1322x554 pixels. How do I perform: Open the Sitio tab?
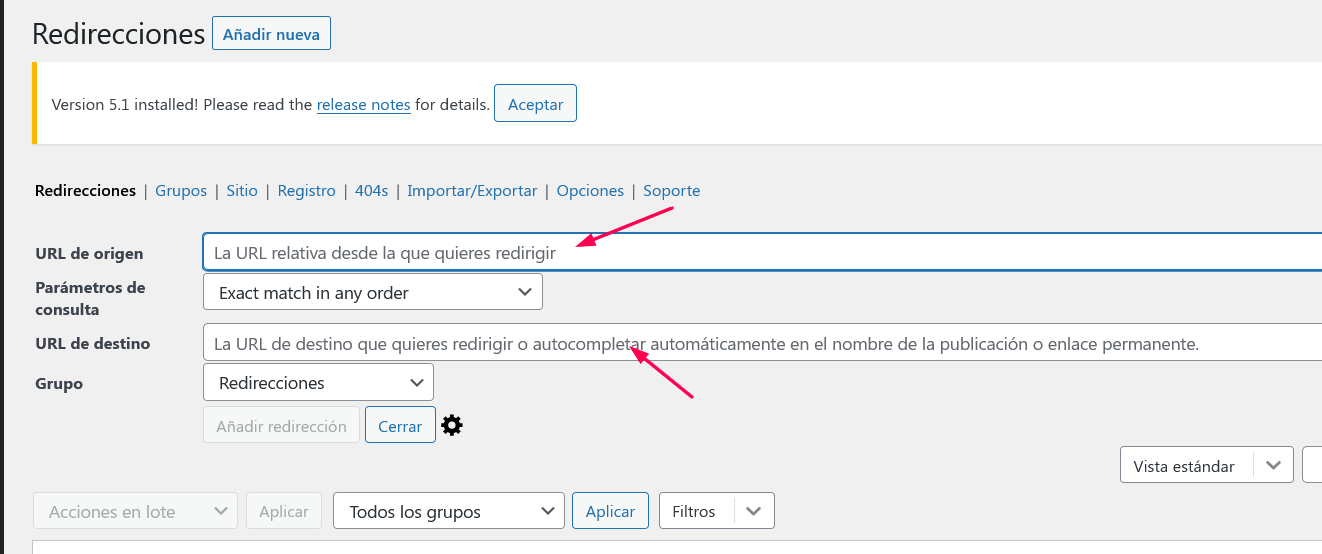pos(242,190)
